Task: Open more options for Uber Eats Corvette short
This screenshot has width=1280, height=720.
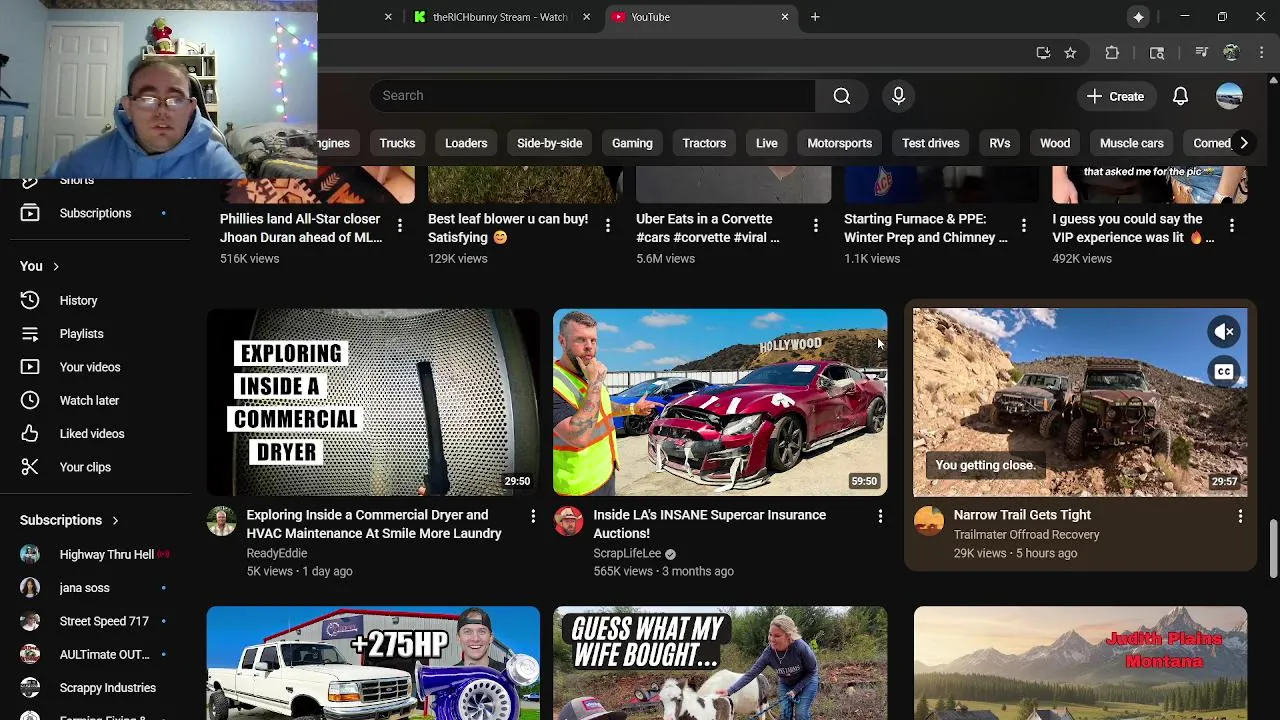Action: click(x=816, y=227)
